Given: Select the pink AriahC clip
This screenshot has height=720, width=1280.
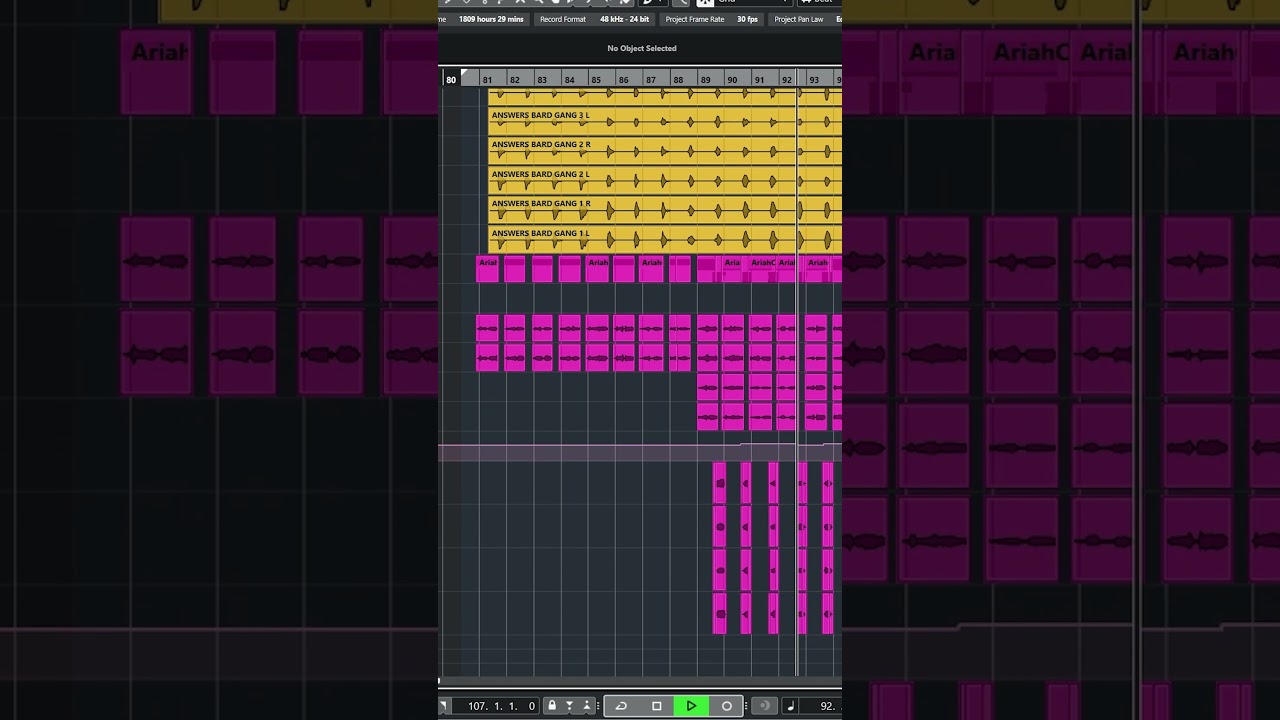Looking at the screenshot, I should pyautogui.click(x=762, y=269).
